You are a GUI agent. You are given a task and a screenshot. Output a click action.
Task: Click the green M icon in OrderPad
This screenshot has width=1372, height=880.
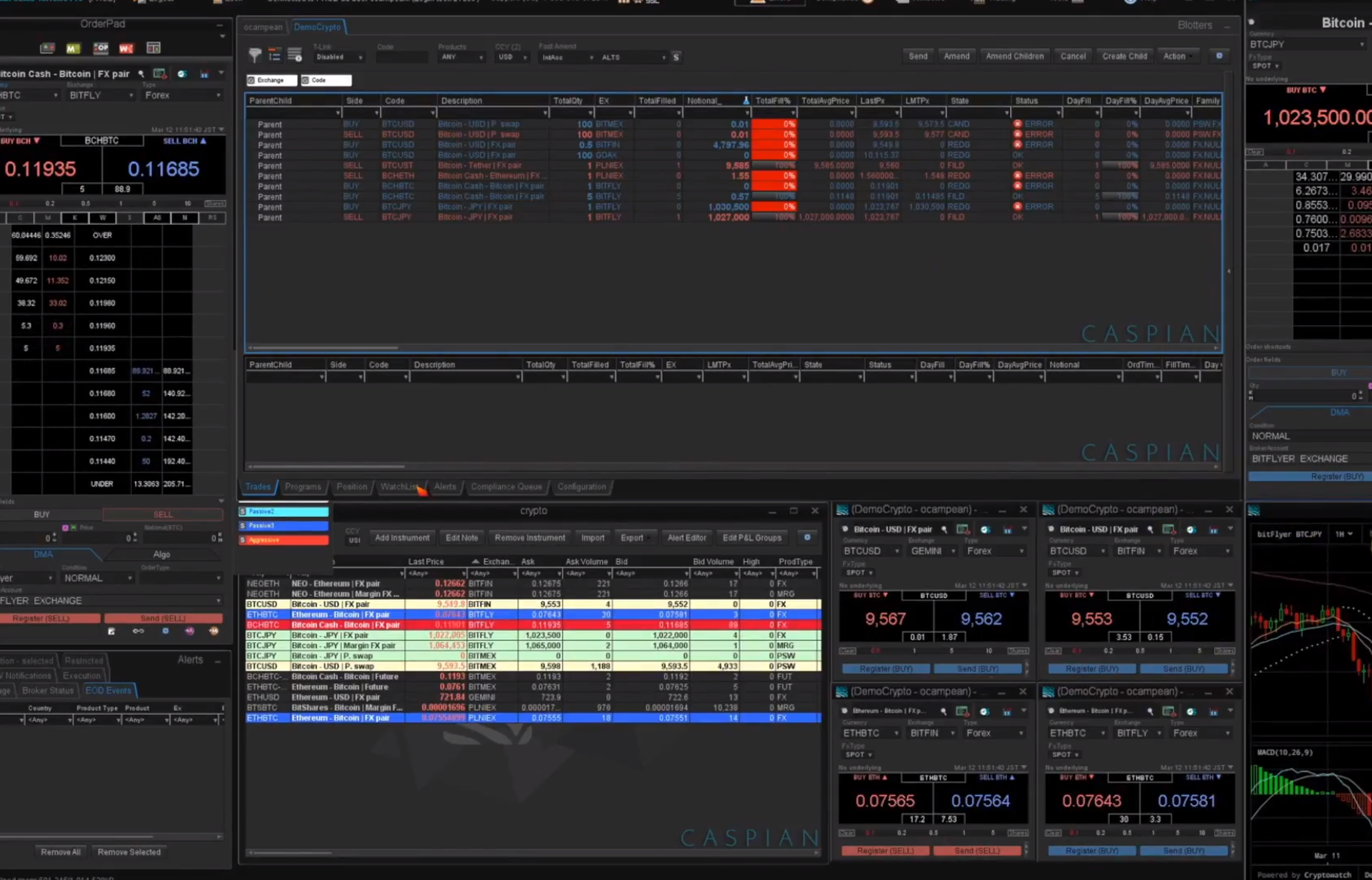coord(73,49)
